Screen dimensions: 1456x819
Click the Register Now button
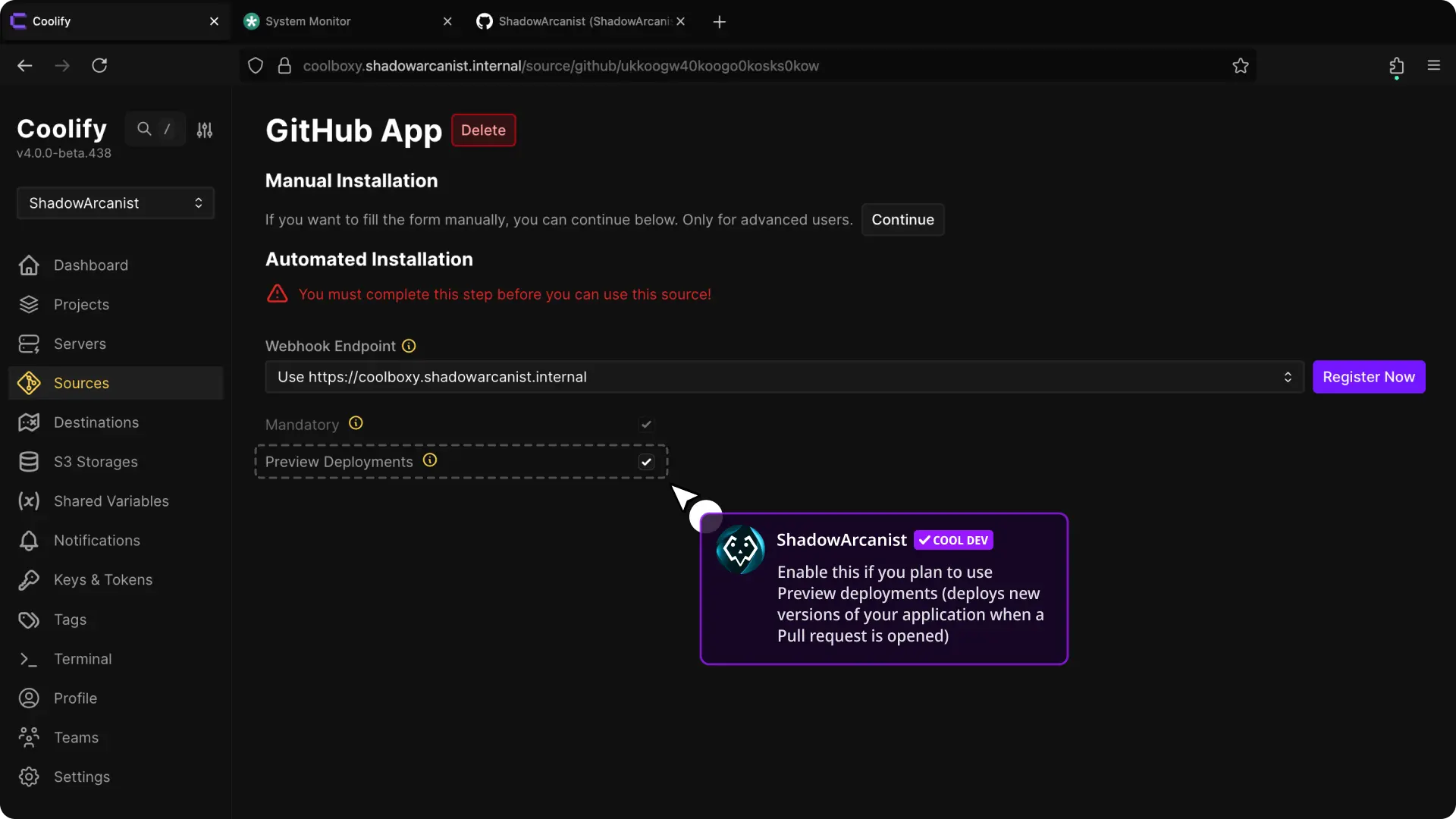[1368, 377]
